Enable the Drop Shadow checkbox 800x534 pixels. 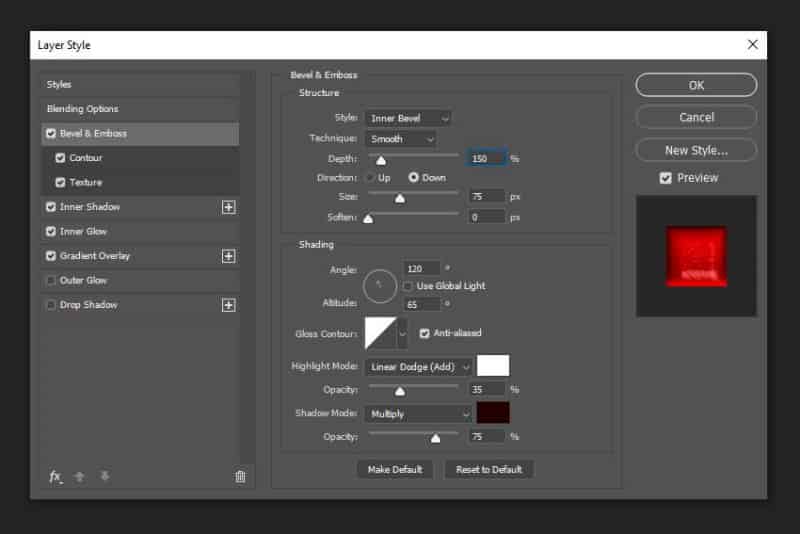tap(51, 305)
